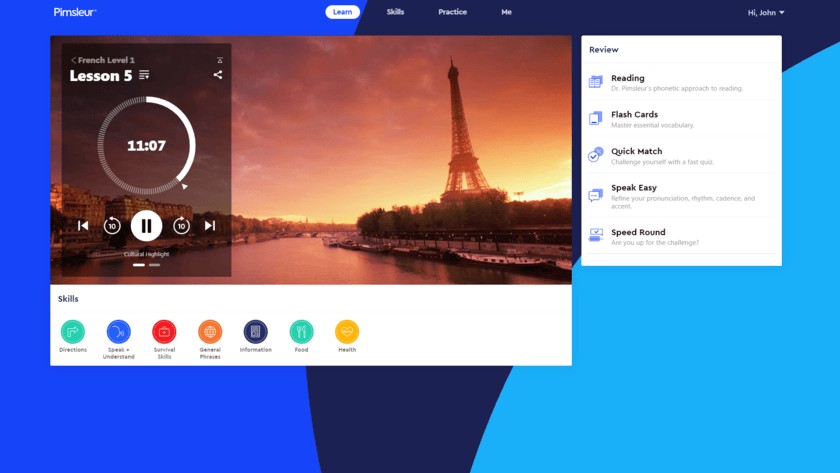The width and height of the screenshot is (840, 473).
Task: Open the Speak Easy review title
Action: tap(634, 187)
